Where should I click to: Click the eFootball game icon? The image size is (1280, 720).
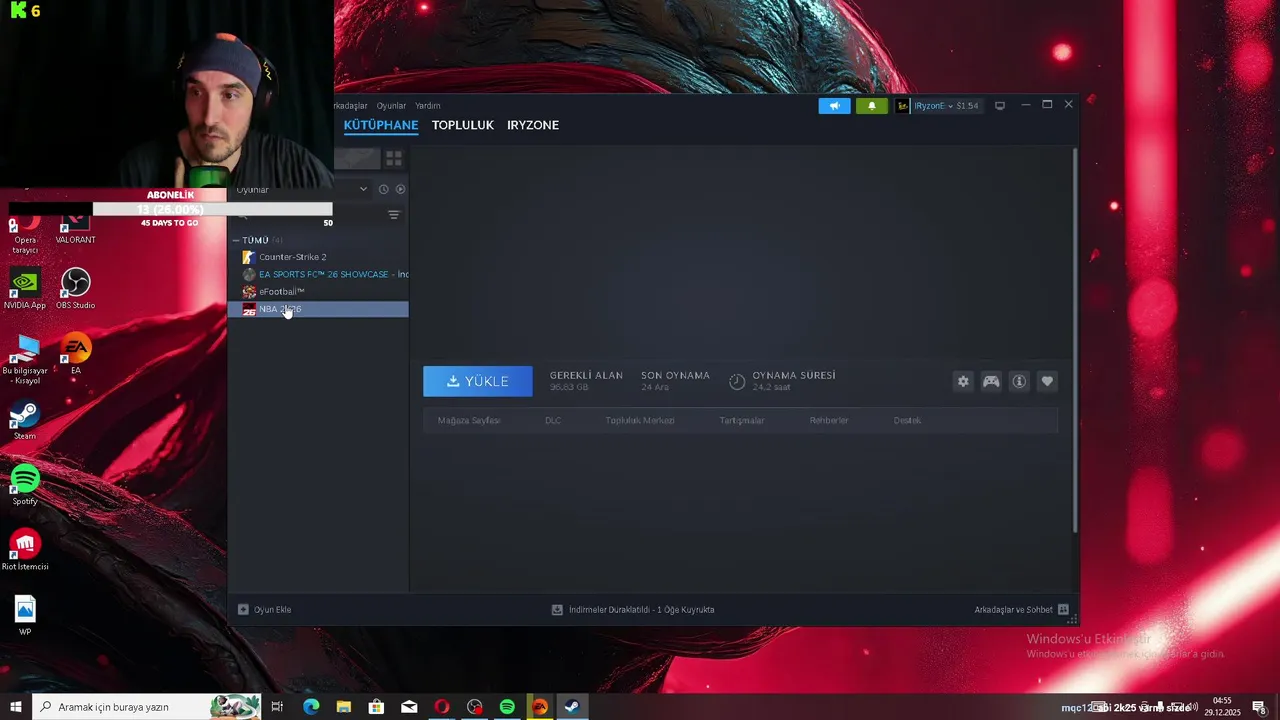point(249,292)
